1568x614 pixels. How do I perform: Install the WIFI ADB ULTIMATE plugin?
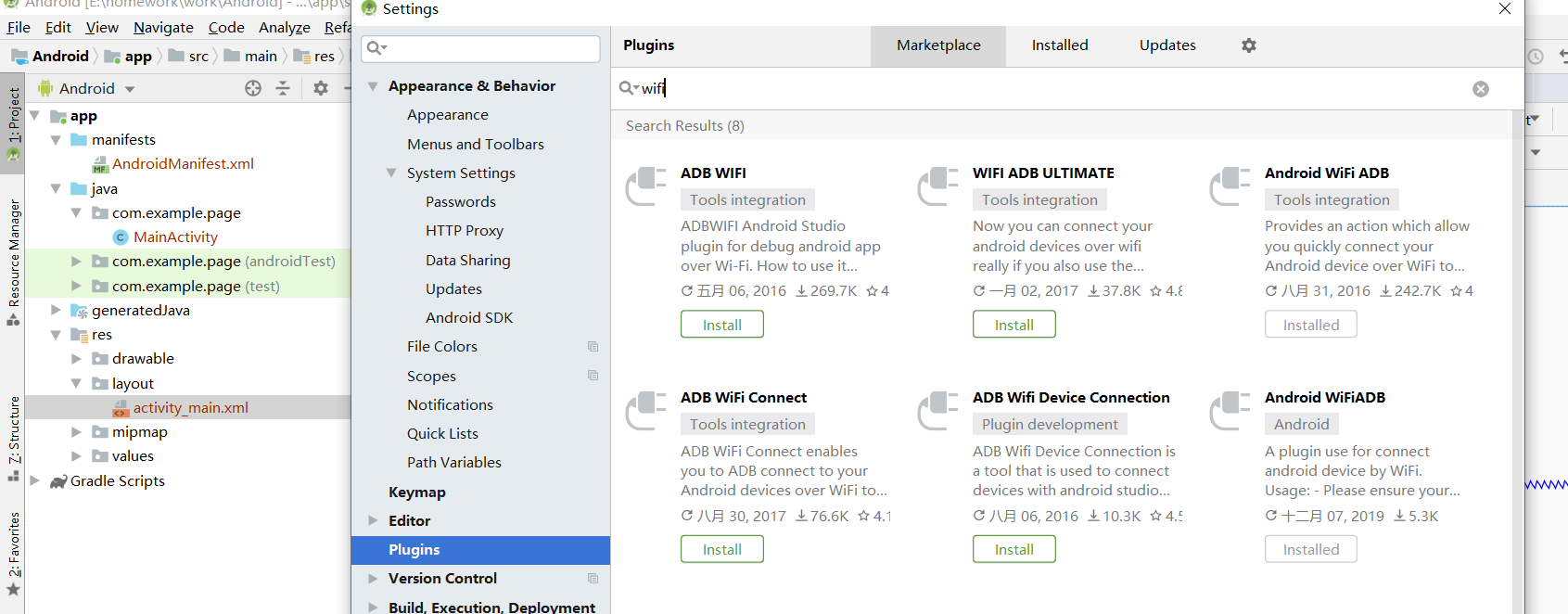1014,325
